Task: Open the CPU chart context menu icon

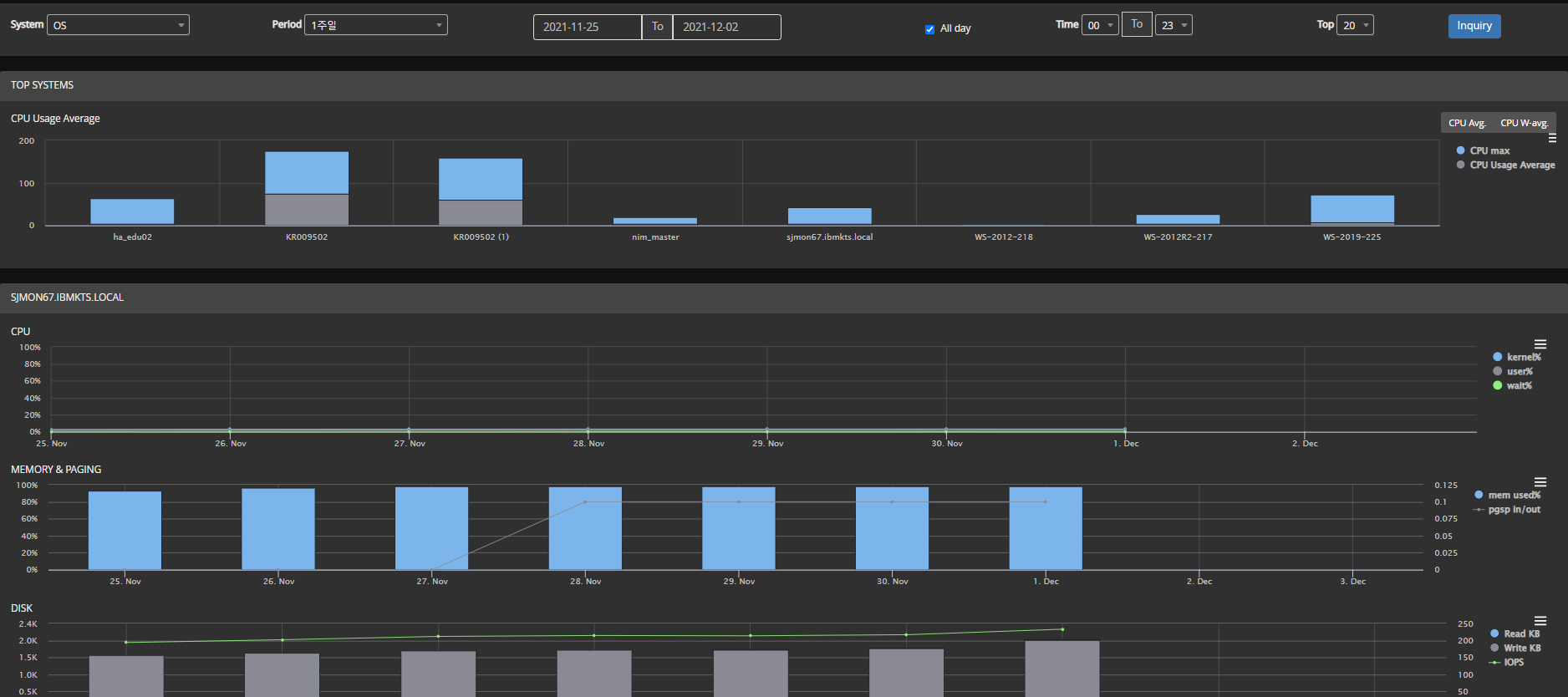Action: point(1540,344)
